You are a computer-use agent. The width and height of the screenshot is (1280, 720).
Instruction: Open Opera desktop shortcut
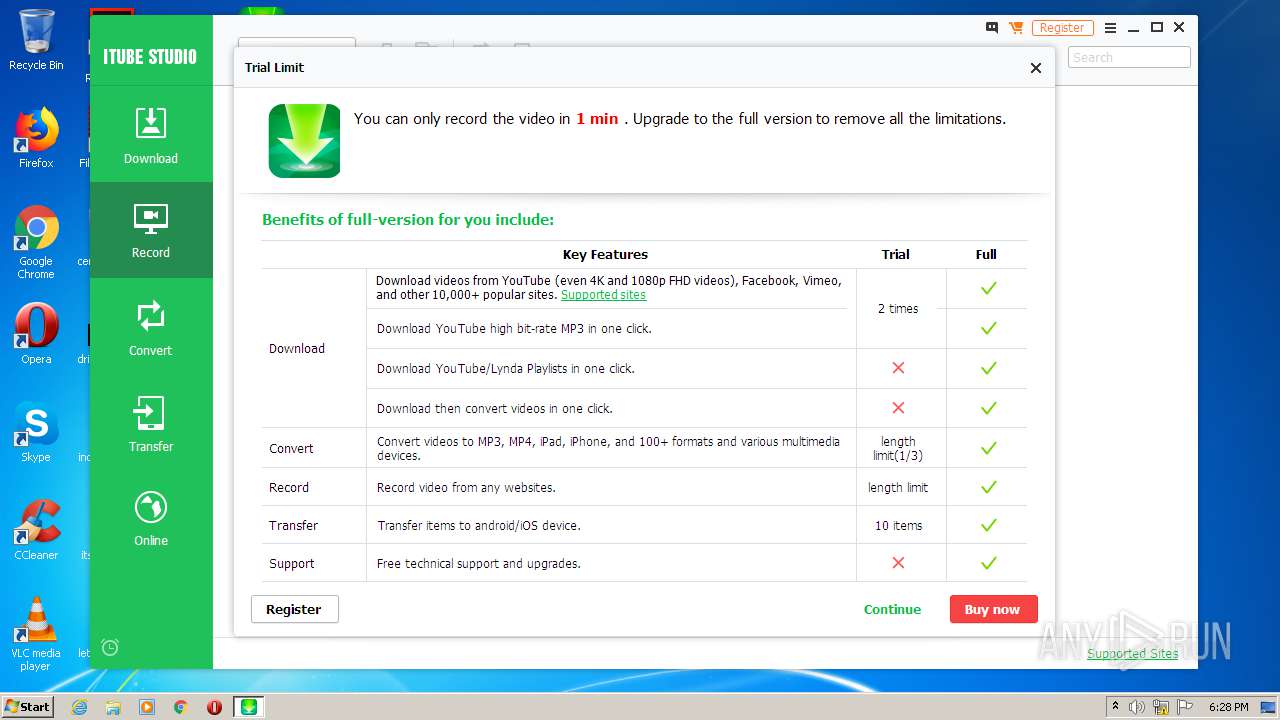(36, 334)
